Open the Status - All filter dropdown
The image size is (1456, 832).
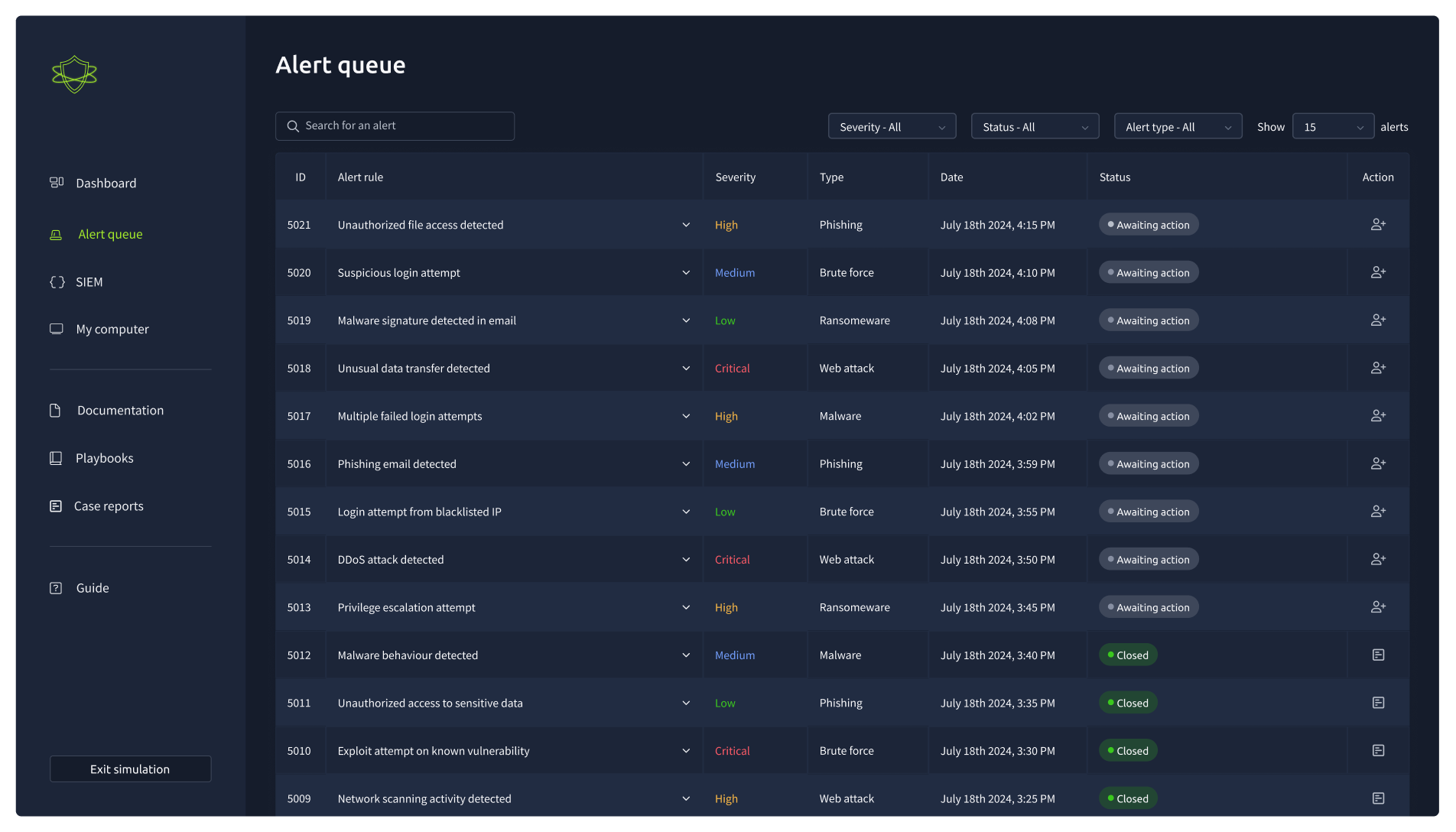(x=1035, y=127)
